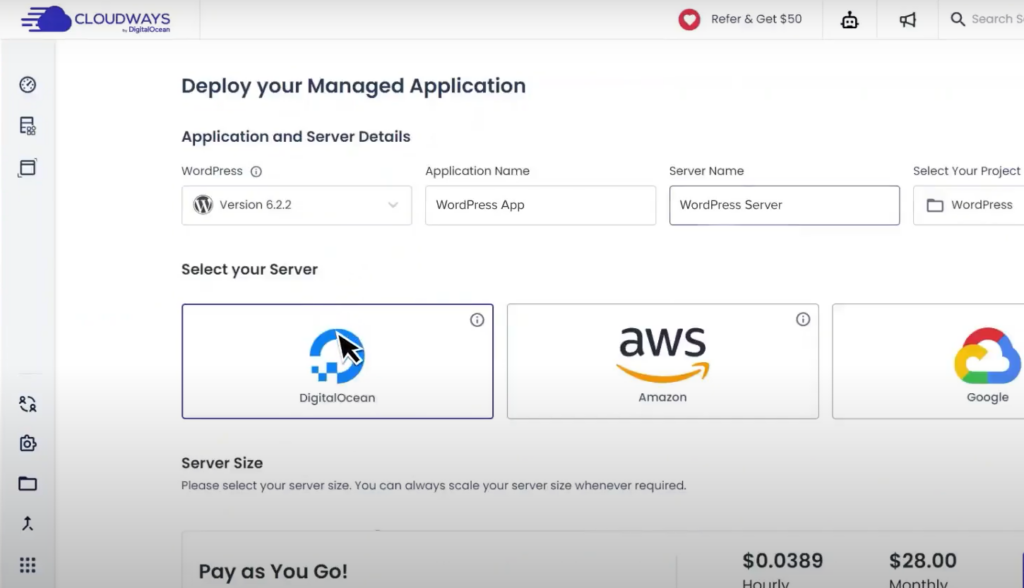Click Deploy your Managed Application heading

[353, 86]
